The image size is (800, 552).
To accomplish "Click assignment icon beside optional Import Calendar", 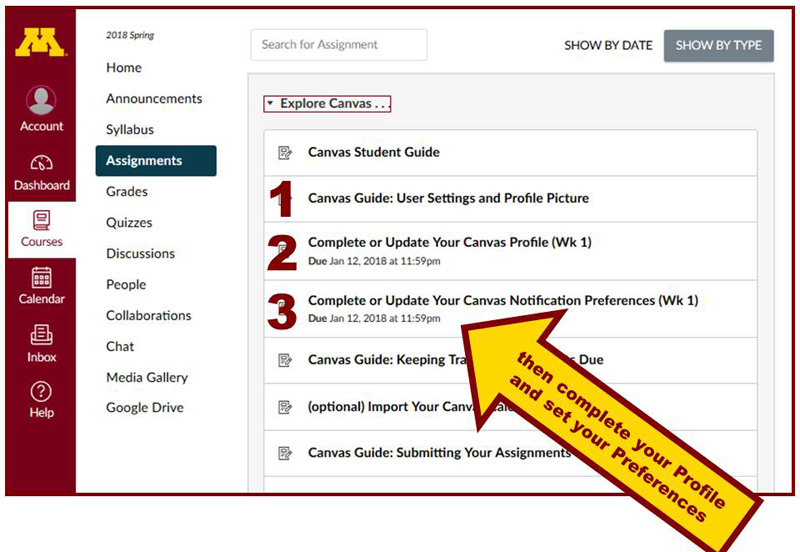I will point(285,407).
